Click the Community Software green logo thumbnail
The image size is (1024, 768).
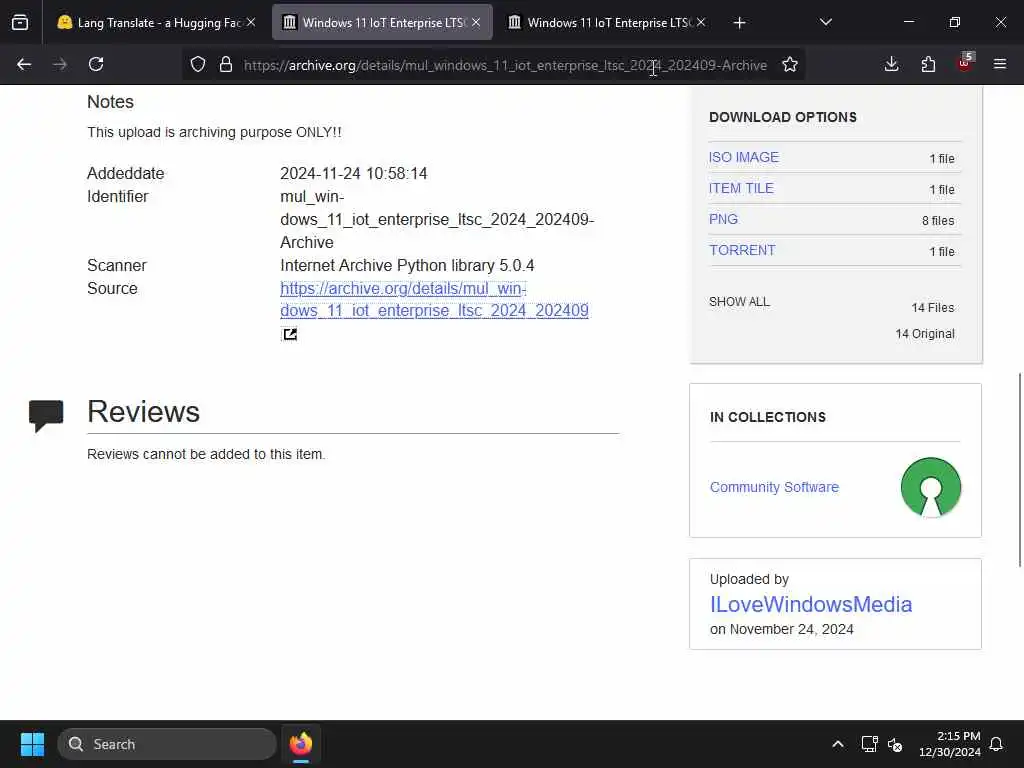(931, 487)
